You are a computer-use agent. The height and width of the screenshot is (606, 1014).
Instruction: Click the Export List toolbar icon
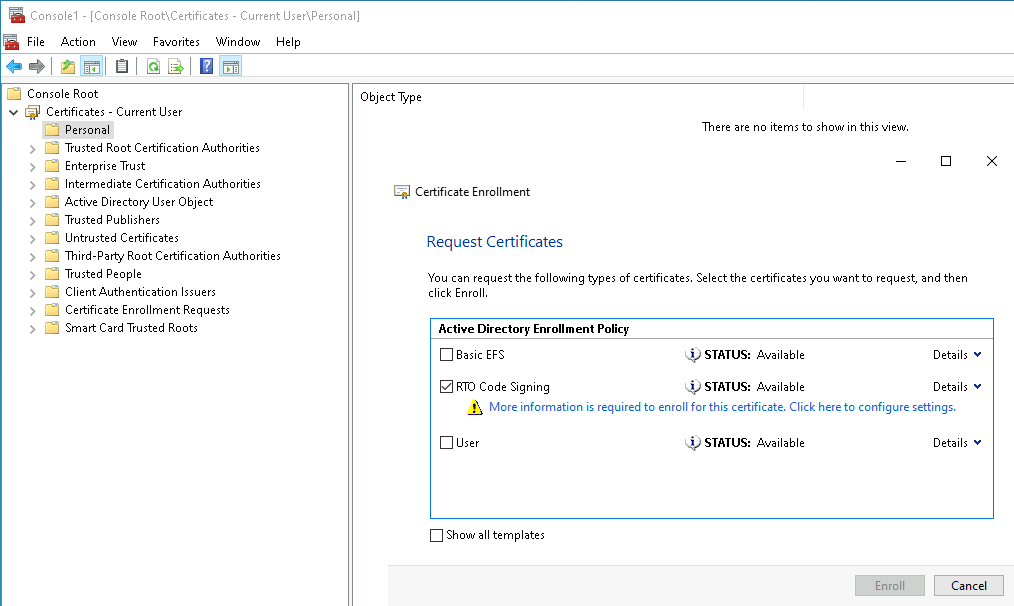pyautogui.click(x=176, y=67)
